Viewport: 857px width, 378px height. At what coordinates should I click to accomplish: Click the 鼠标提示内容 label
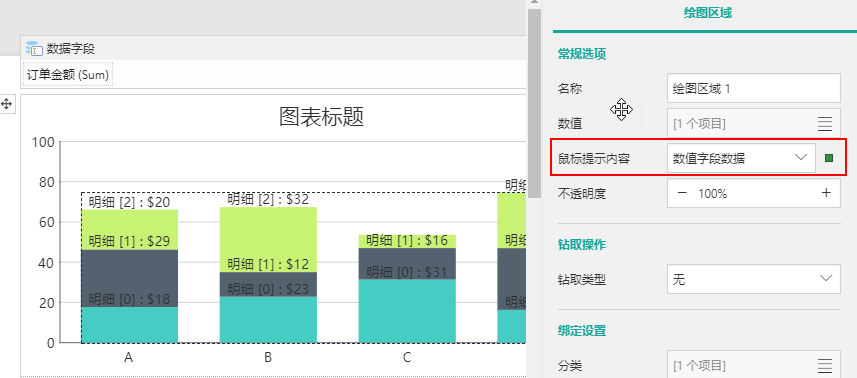tap(594, 159)
